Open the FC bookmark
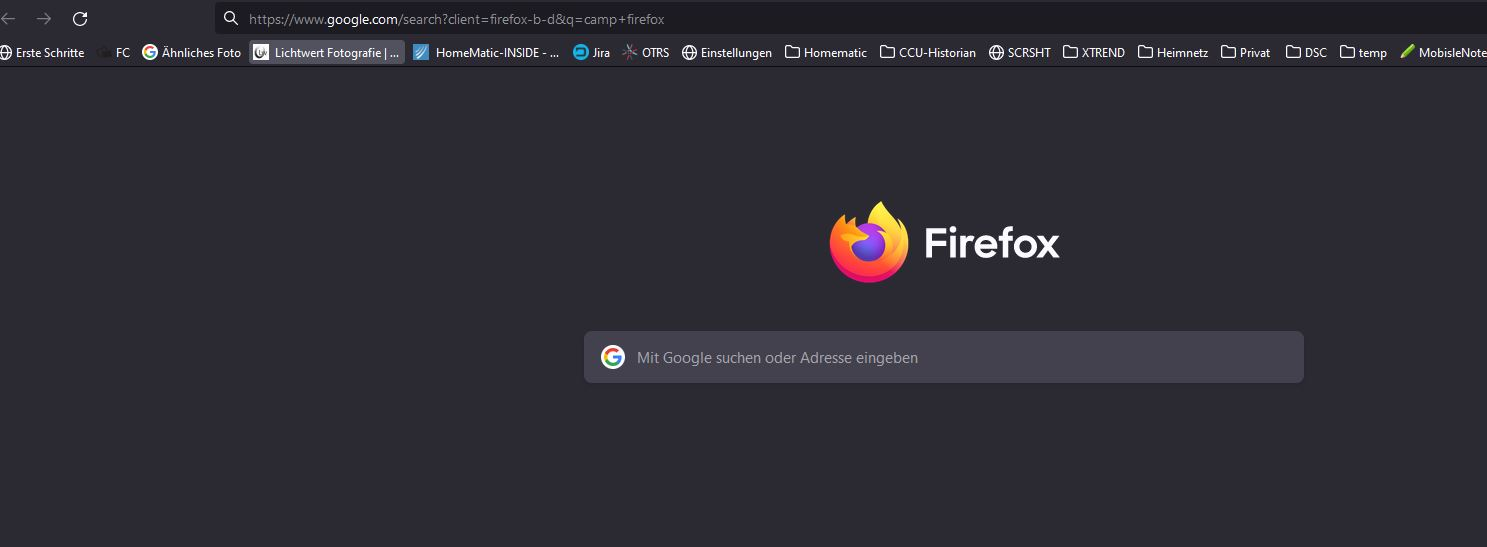 [114, 53]
